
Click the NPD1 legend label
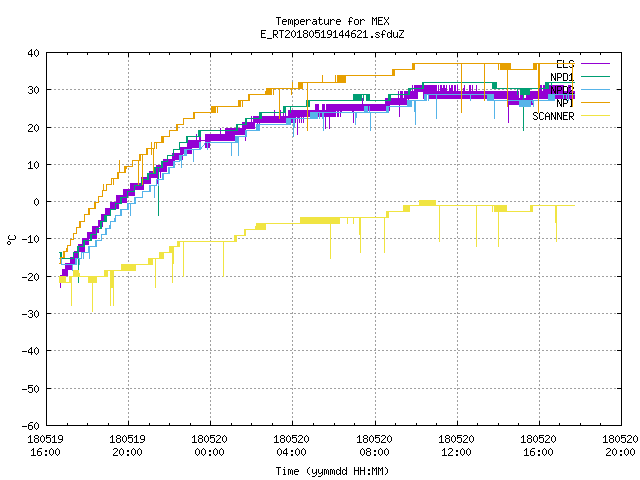pyautogui.click(x=562, y=77)
